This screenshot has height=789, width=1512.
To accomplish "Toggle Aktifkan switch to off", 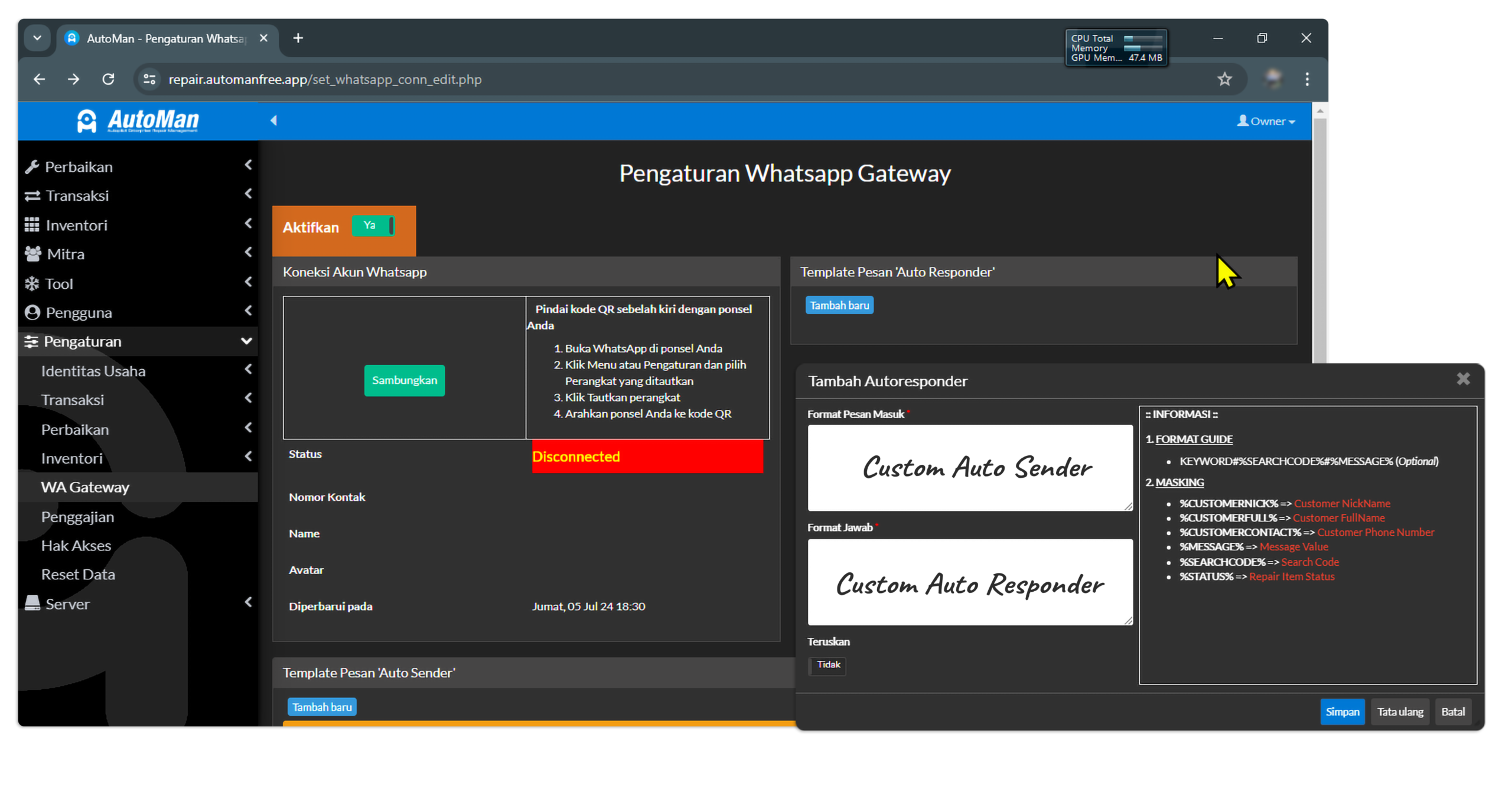I will click(374, 225).
